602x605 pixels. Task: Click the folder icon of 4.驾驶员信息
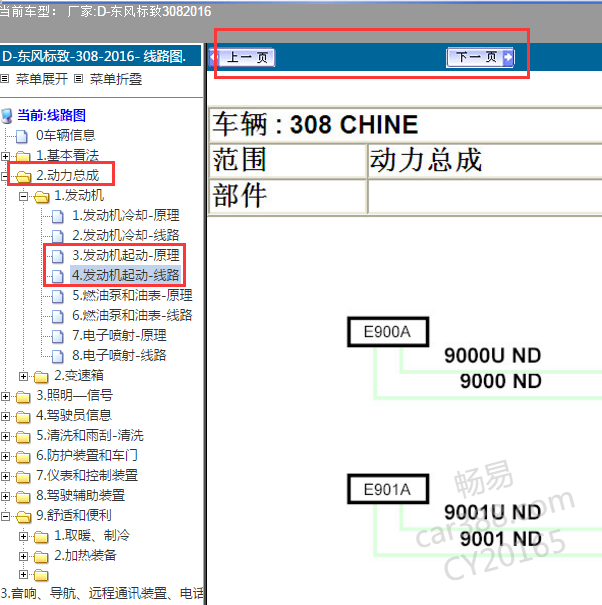[x=23, y=417]
